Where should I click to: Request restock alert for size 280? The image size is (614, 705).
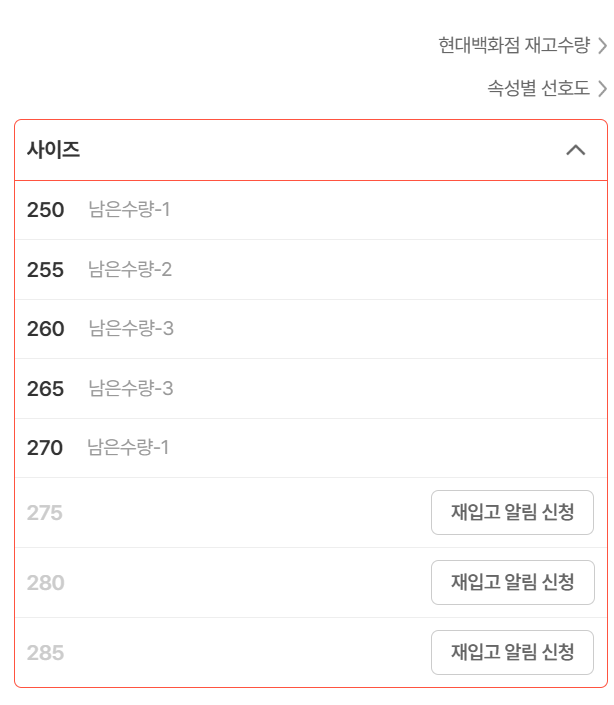click(512, 583)
